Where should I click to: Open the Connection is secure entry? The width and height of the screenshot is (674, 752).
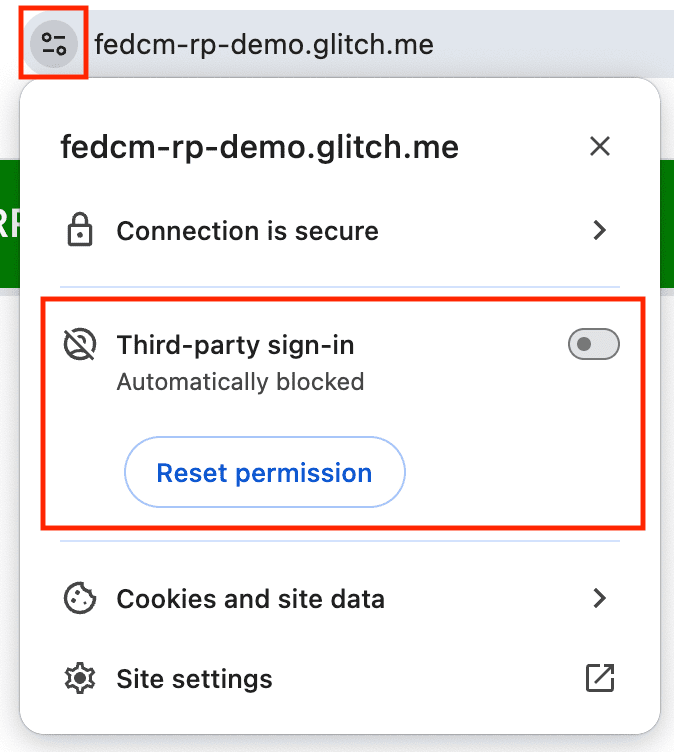point(247,231)
